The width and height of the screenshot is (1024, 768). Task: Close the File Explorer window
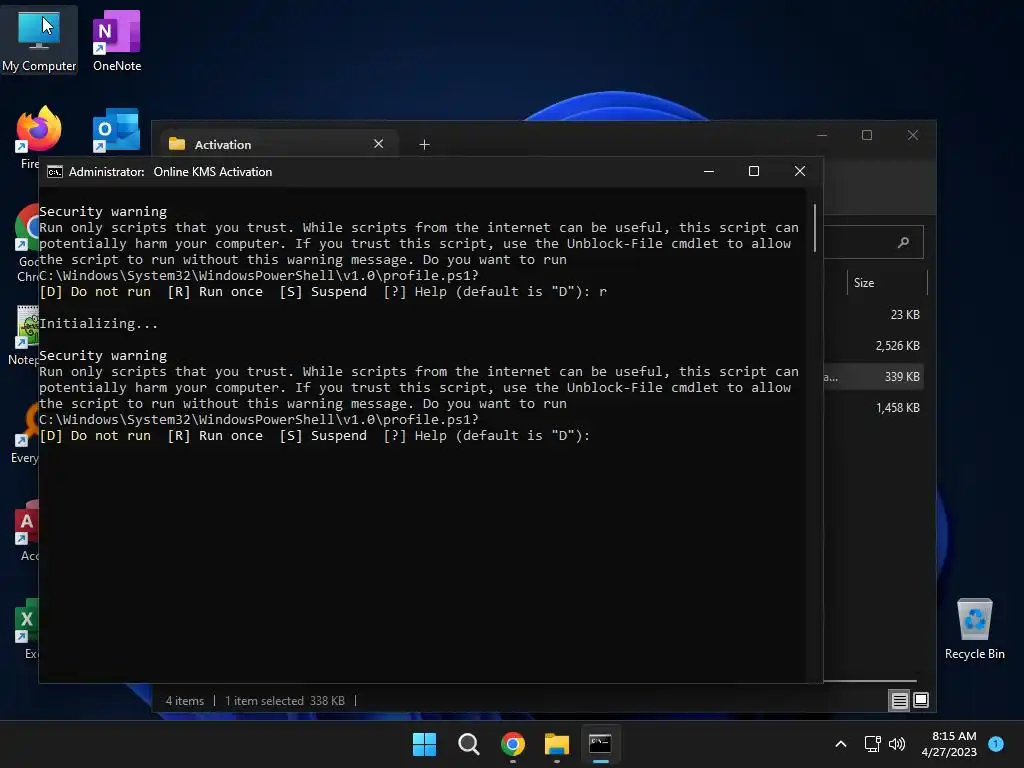click(913, 135)
